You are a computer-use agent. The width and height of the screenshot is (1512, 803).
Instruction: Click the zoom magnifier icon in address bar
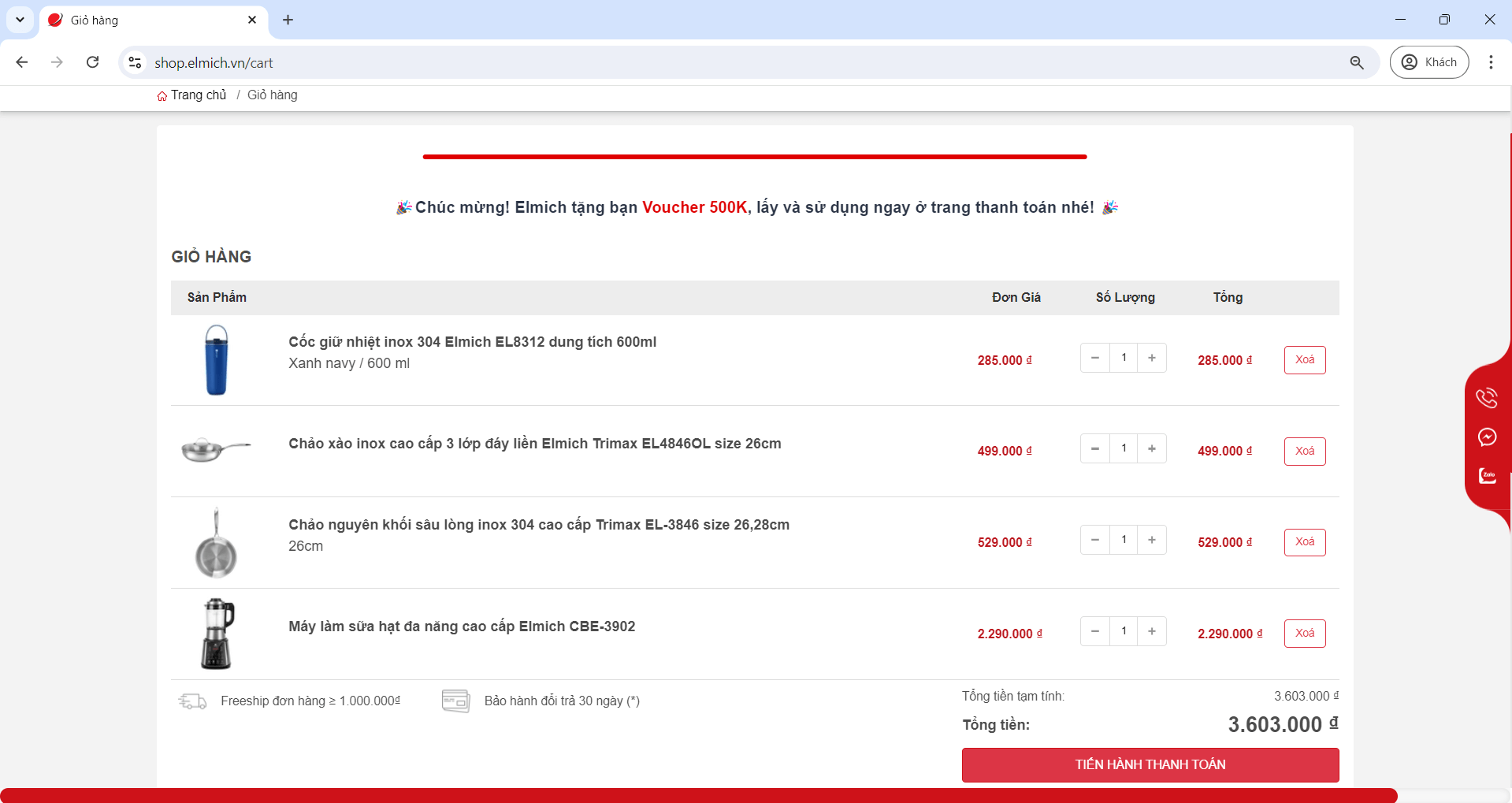[x=1357, y=62]
